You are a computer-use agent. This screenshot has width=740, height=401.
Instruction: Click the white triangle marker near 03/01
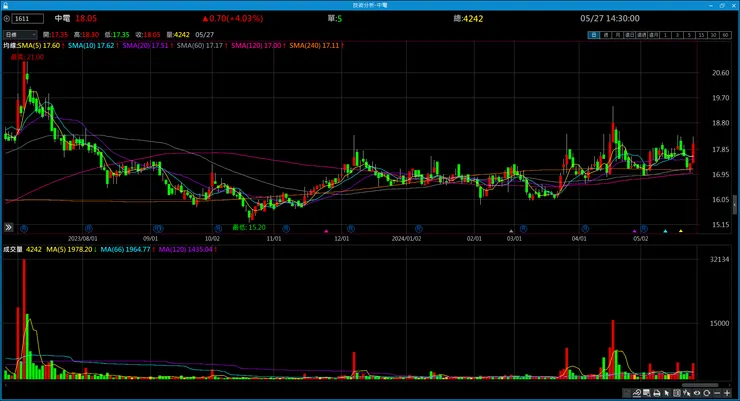pyautogui.click(x=511, y=231)
